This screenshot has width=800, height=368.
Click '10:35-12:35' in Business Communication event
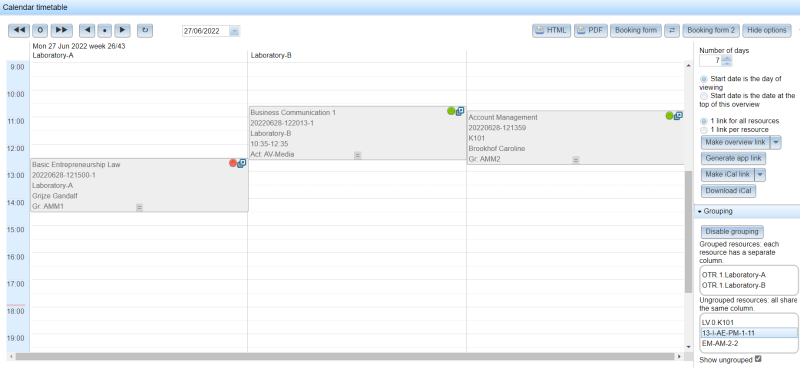(x=269, y=144)
